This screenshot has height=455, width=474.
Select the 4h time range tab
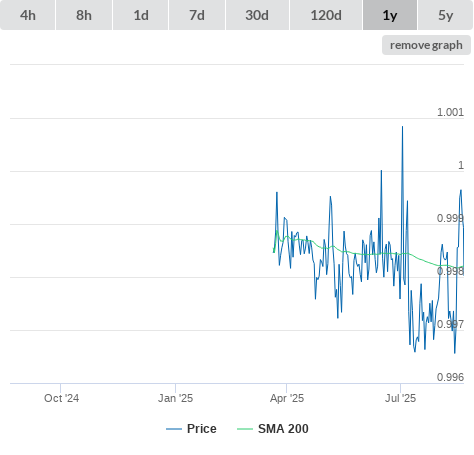27,15
